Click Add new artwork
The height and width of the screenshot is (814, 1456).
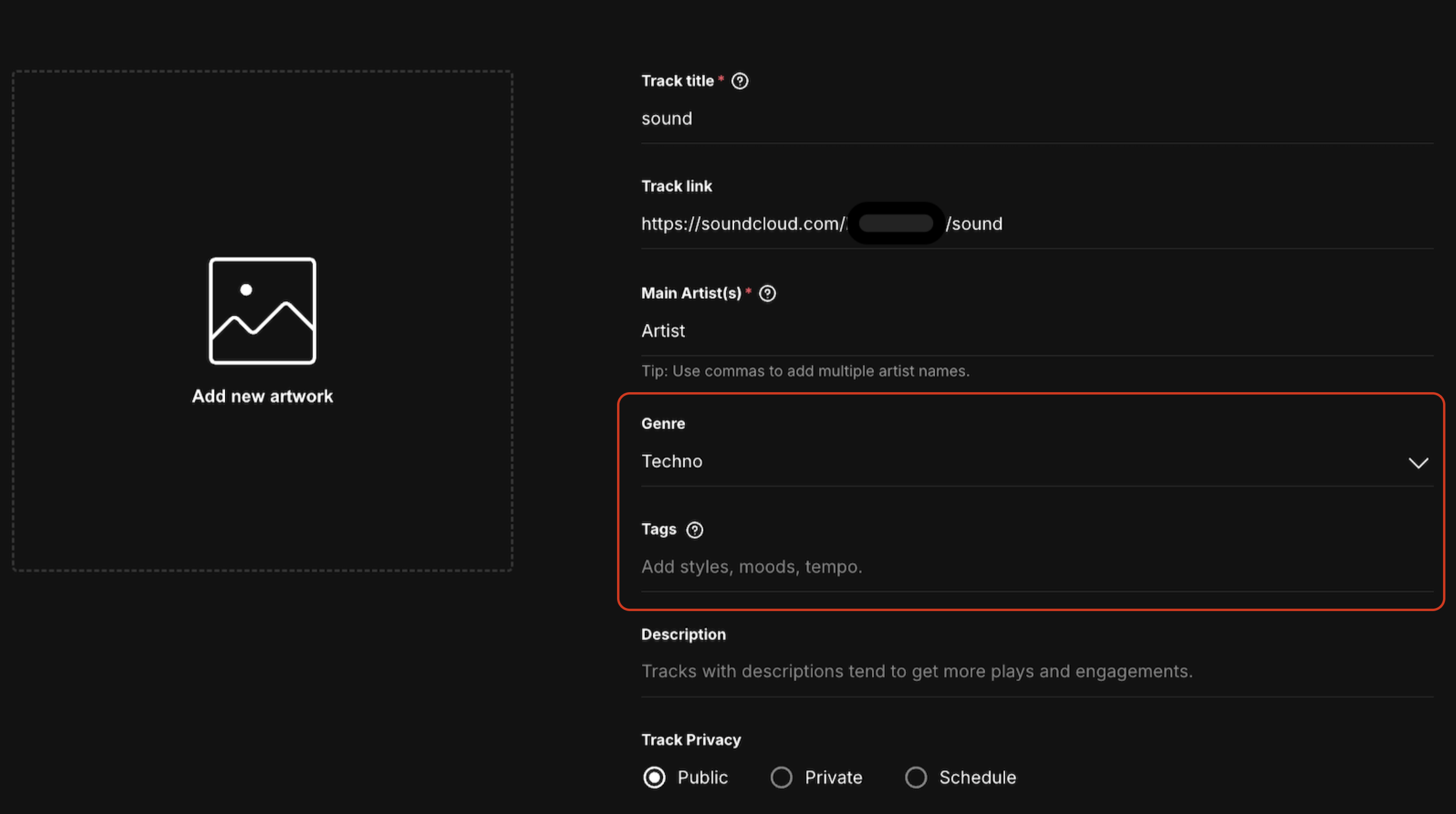pos(262,396)
